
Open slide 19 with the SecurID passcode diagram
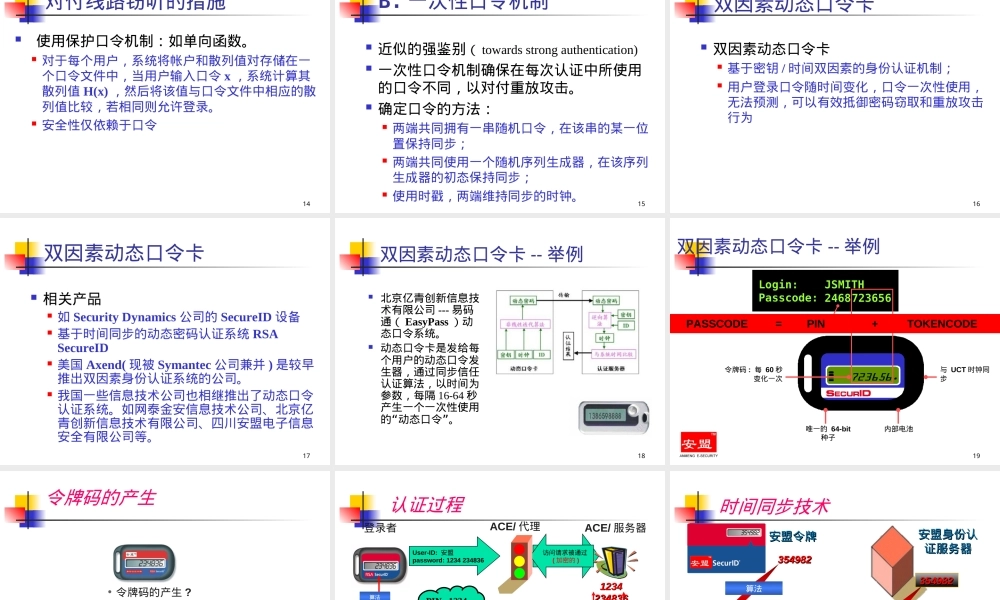tap(835, 341)
